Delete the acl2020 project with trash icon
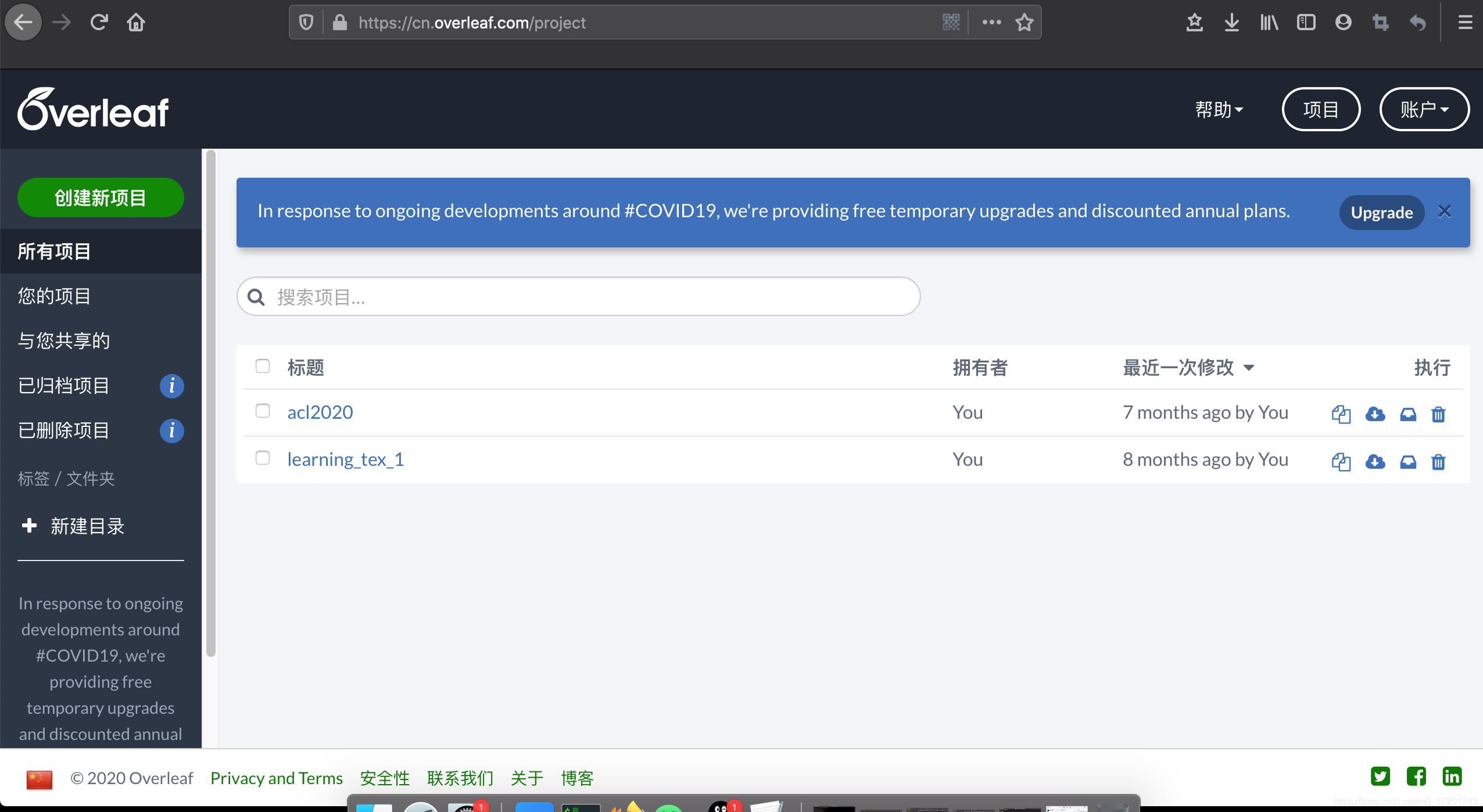This screenshot has width=1483, height=812. click(x=1438, y=414)
